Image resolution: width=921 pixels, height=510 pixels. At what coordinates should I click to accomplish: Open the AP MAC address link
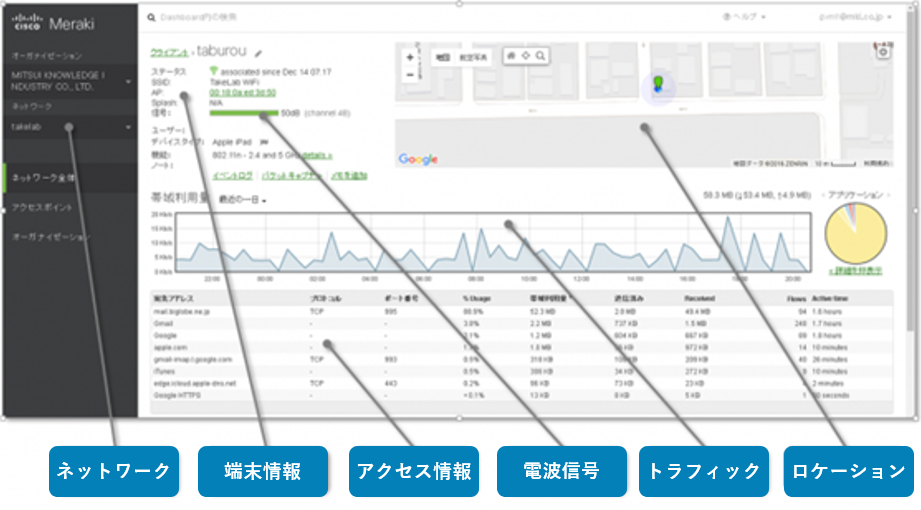243,93
